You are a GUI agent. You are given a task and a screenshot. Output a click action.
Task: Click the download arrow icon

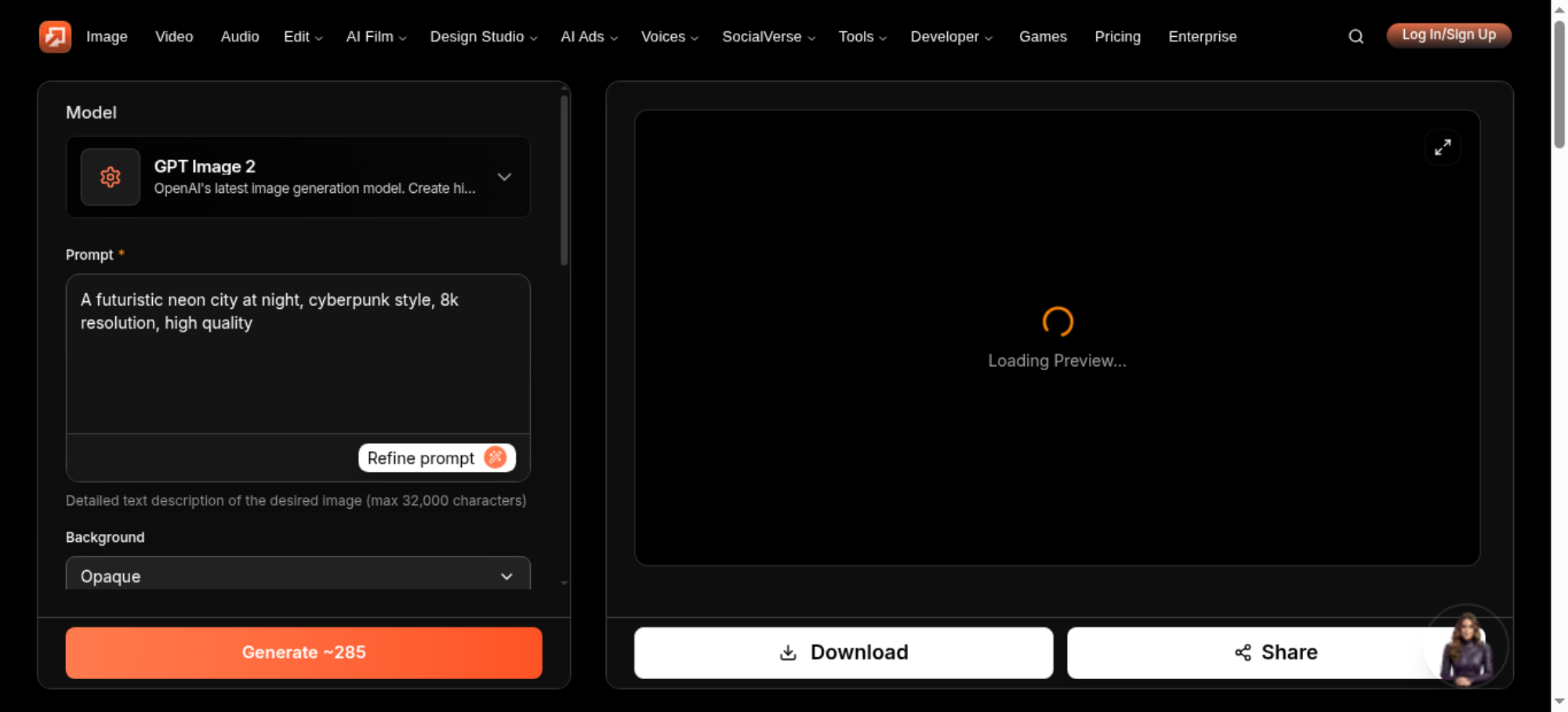click(788, 652)
